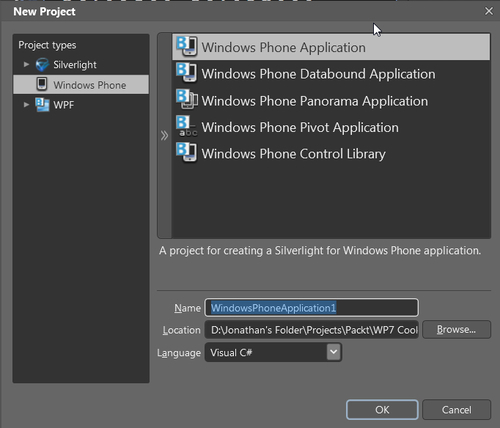This screenshot has width=500, height=428.
Task: Select the Windows Phone project type
Action: 81,84
